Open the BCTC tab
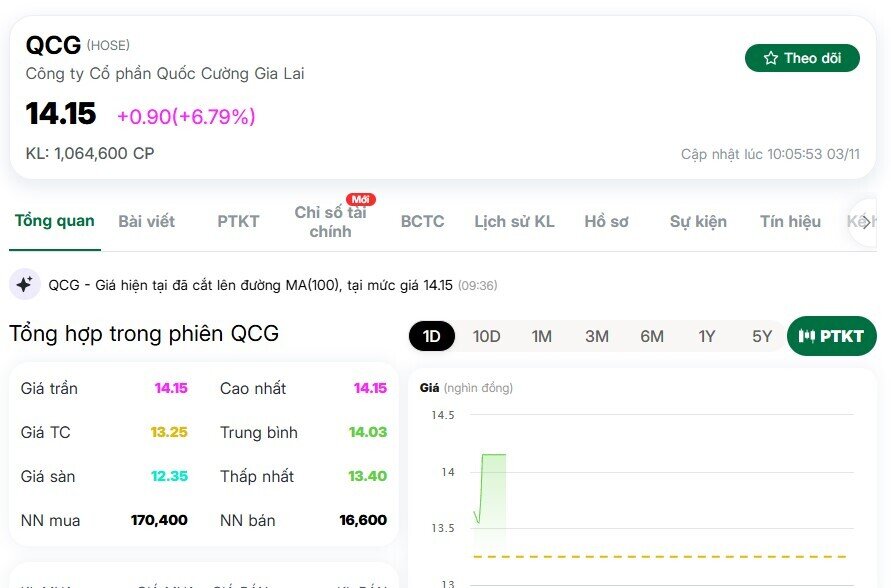This screenshot has height=588, width=891. tap(422, 221)
